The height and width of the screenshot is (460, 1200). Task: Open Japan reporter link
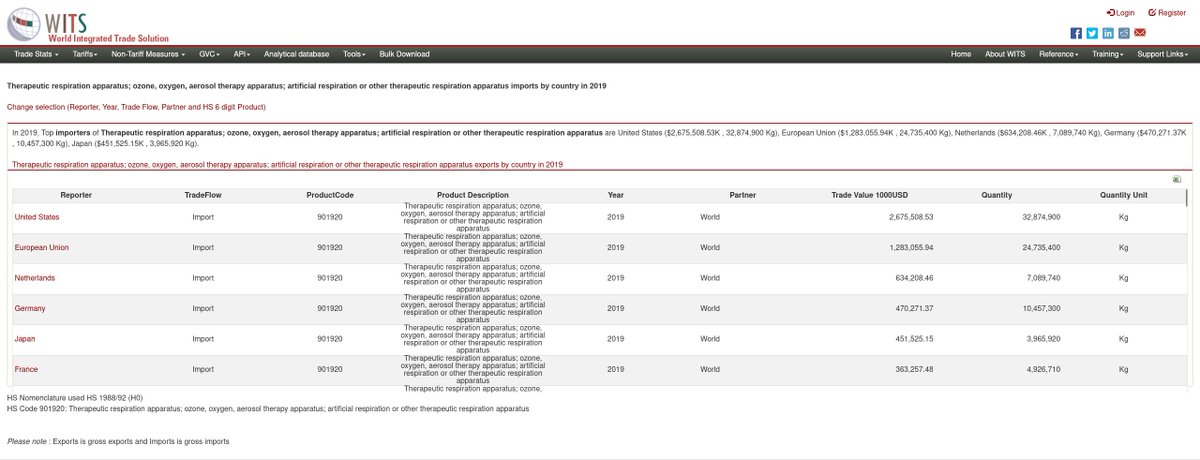click(24, 339)
